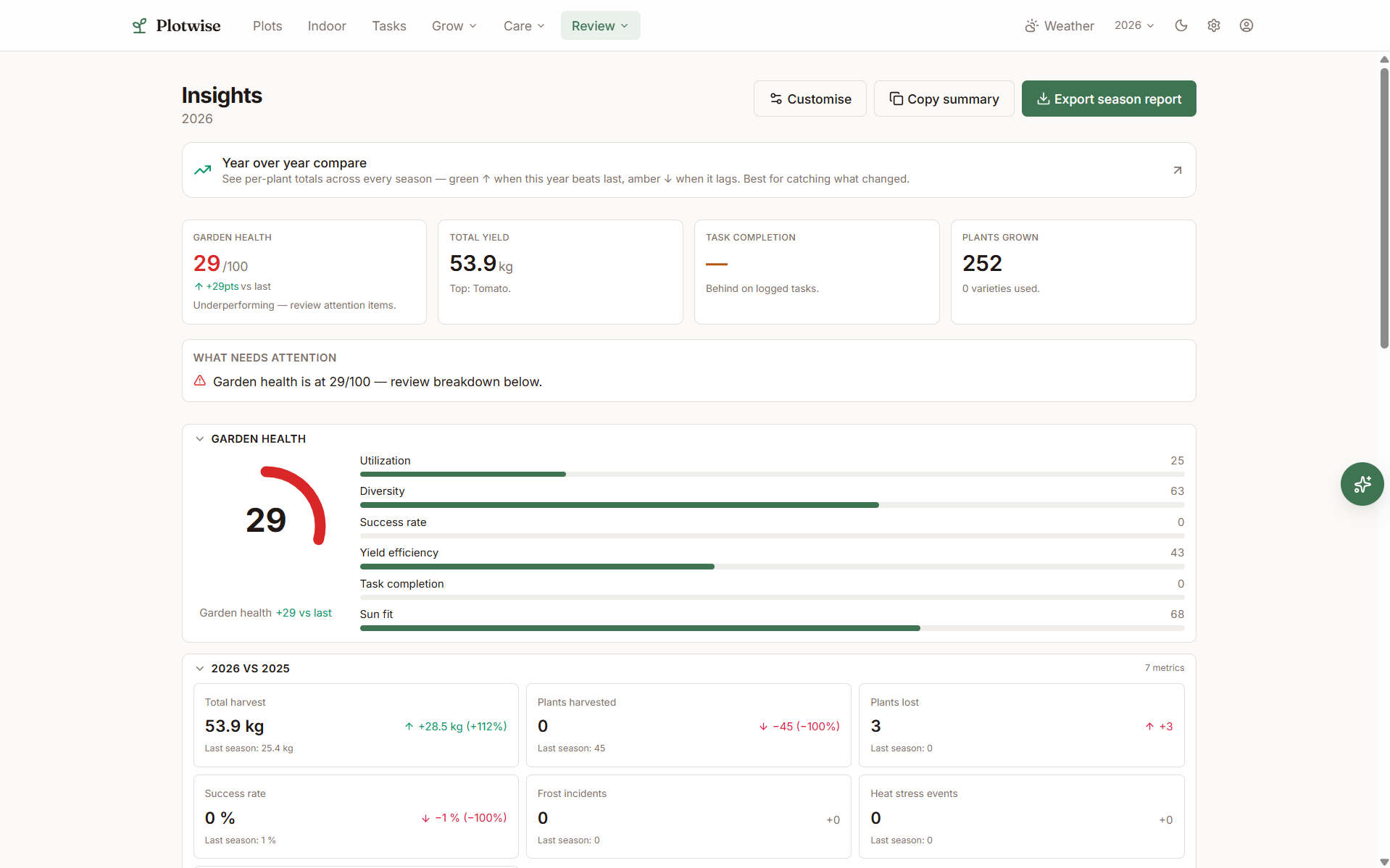Click the Frost incidents card

point(688,817)
